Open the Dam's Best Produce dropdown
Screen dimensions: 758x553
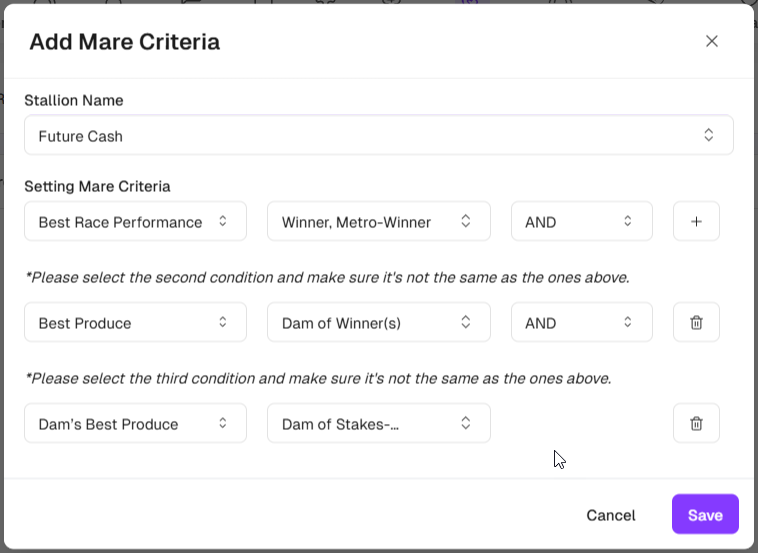[x=135, y=424]
